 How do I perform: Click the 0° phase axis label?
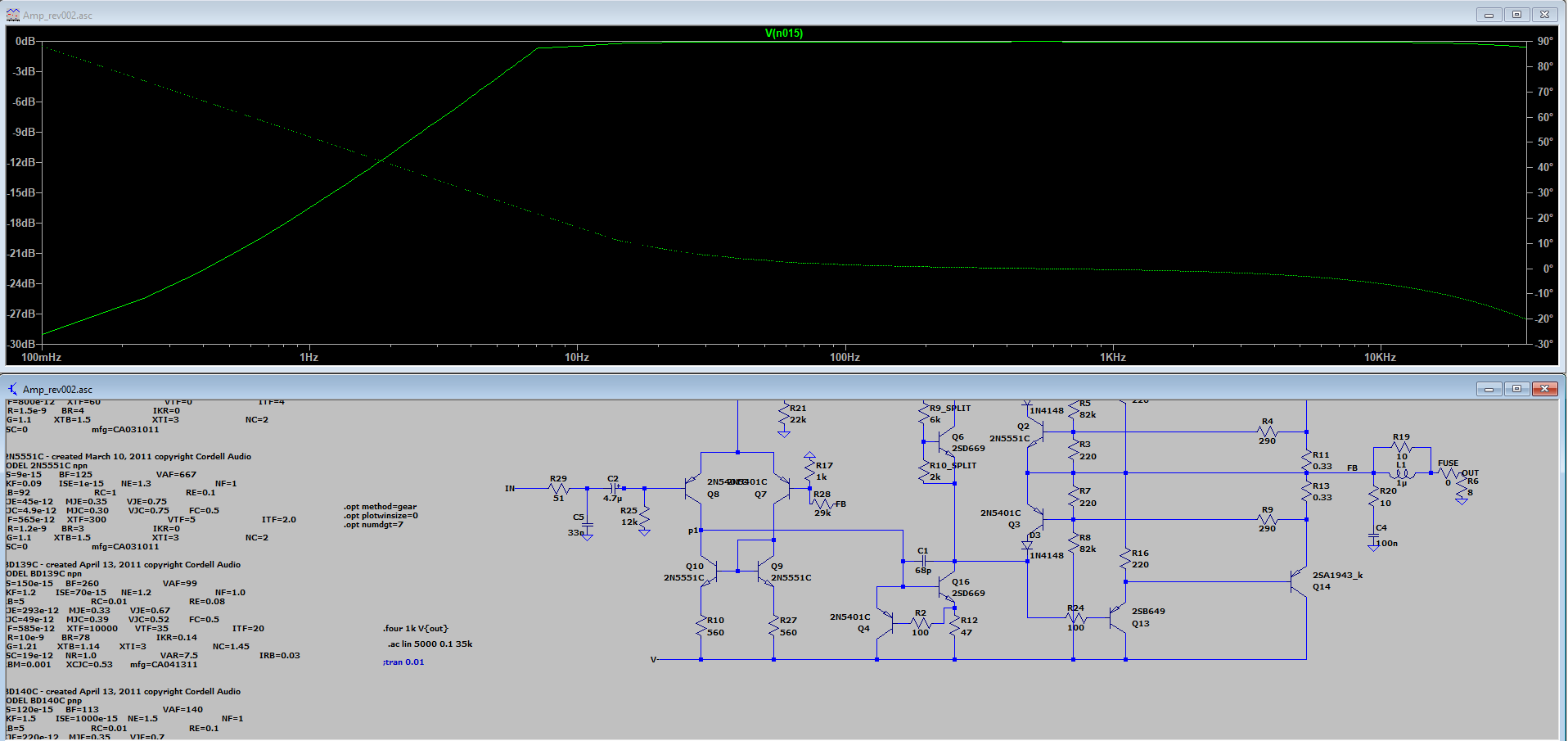pyautogui.click(x=1548, y=269)
